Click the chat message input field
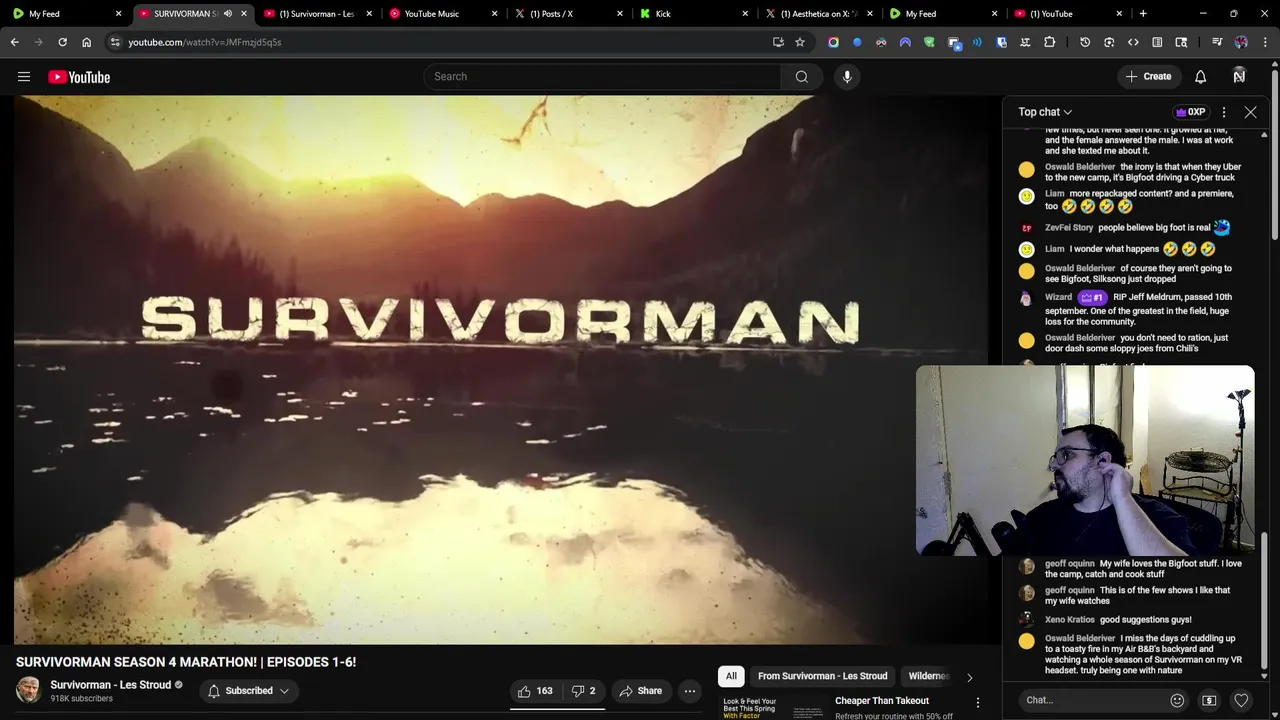 point(1092,700)
